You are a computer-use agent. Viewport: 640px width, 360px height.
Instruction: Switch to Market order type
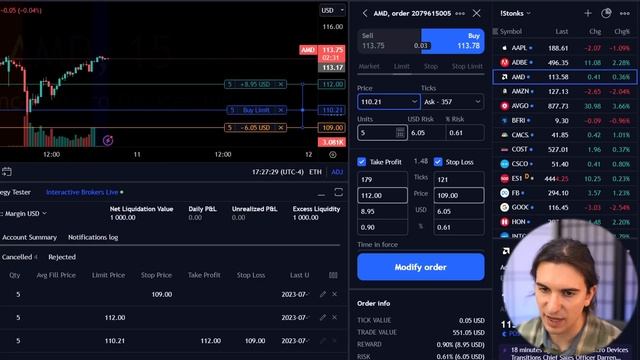click(369, 67)
